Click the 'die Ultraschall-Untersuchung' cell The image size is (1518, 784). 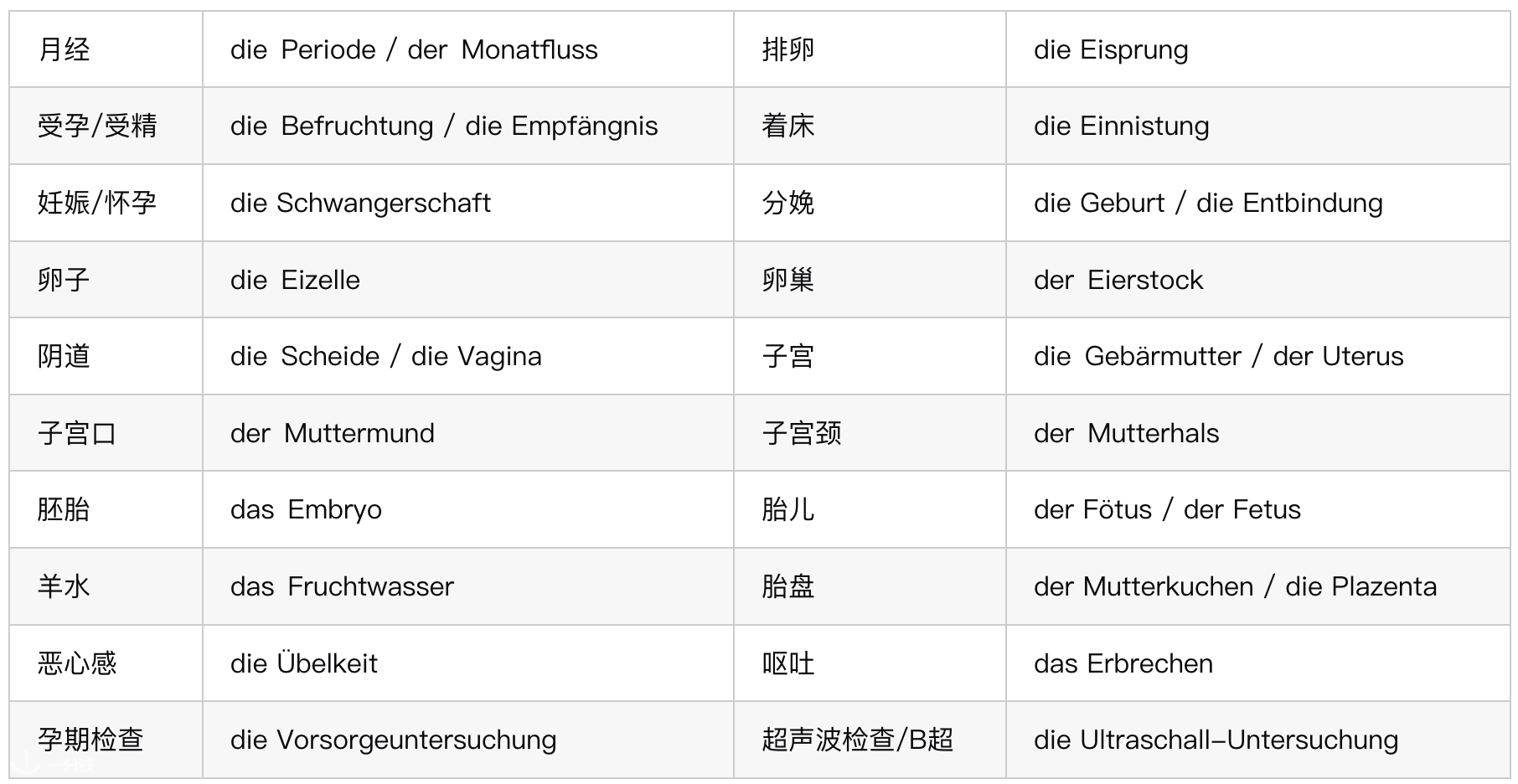[x=1257, y=740]
